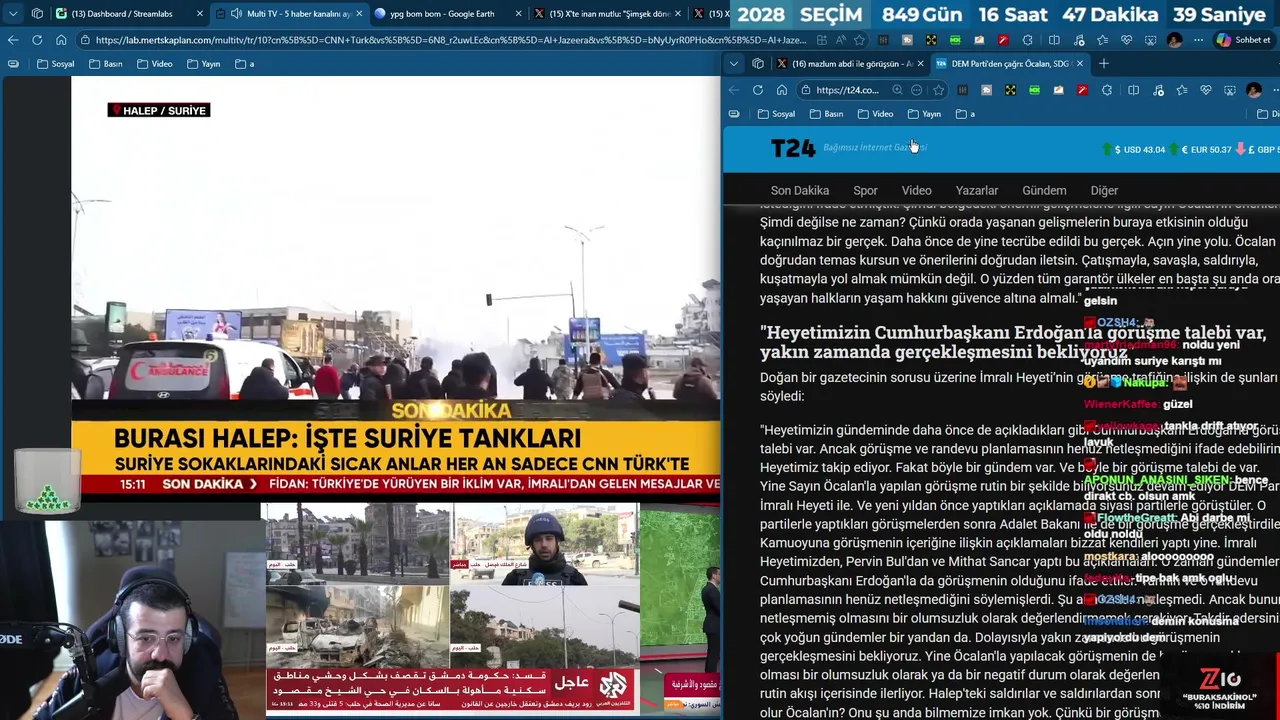Open zoom magnifier icon in T24 address bar

[897, 90]
